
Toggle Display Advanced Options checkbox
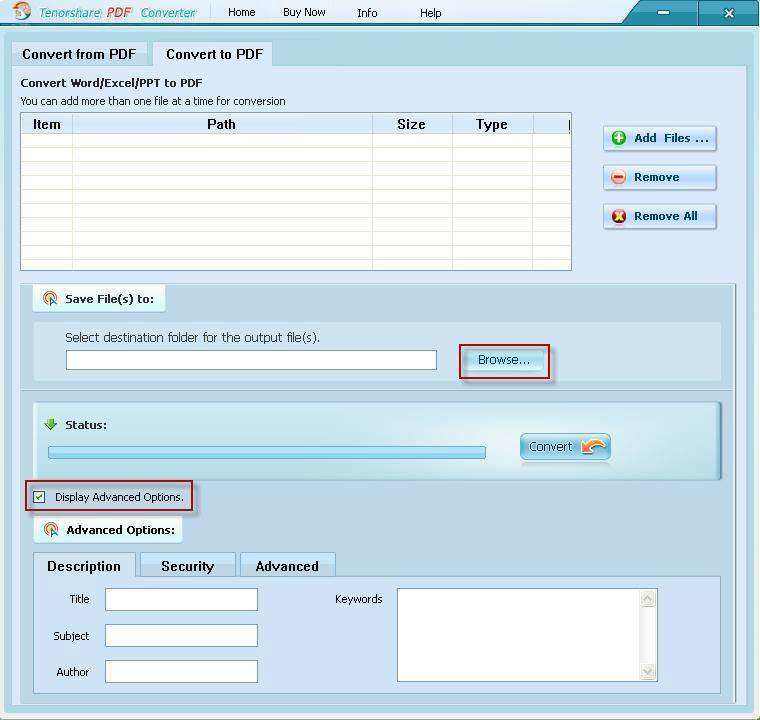pyautogui.click(x=39, y=496)
